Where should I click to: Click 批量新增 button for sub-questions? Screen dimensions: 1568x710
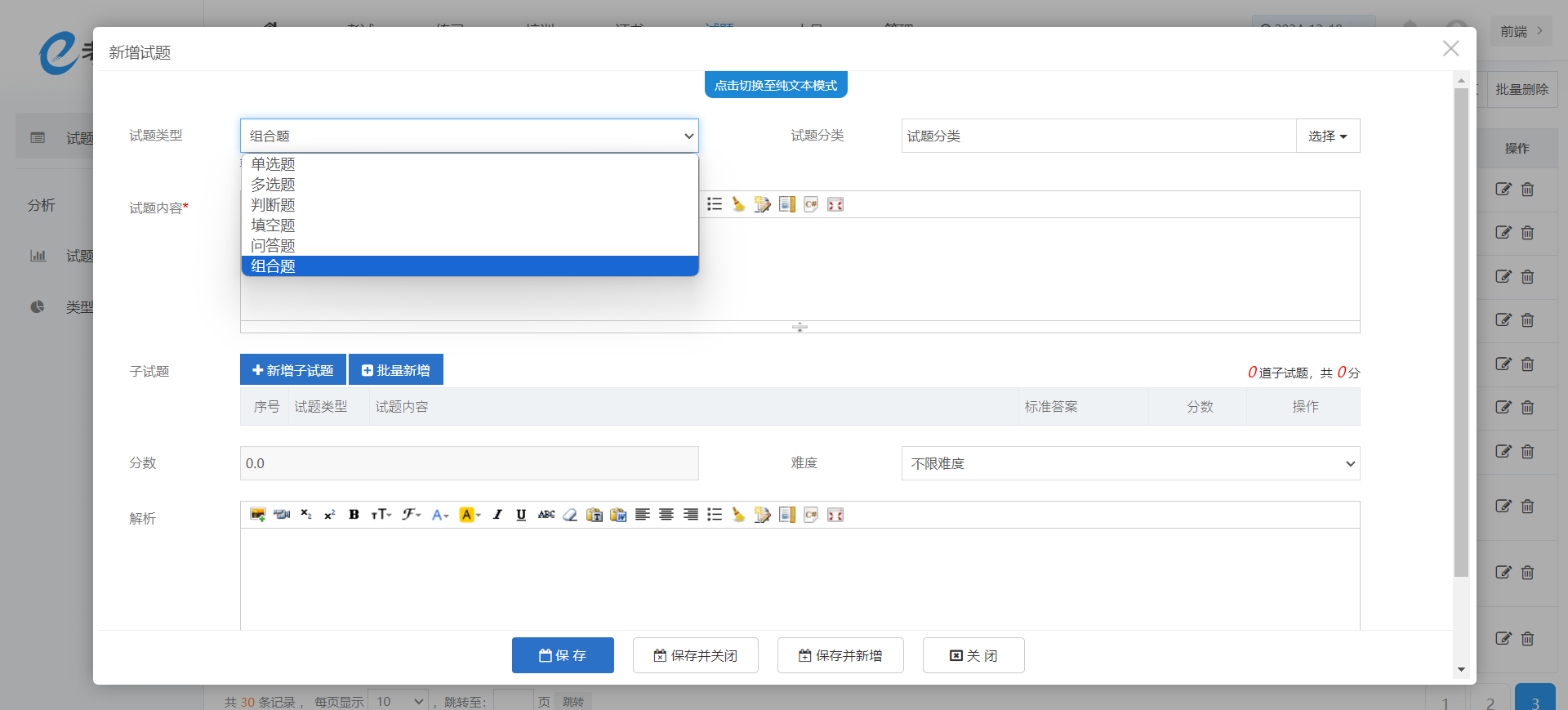click(x=396, y=370)
